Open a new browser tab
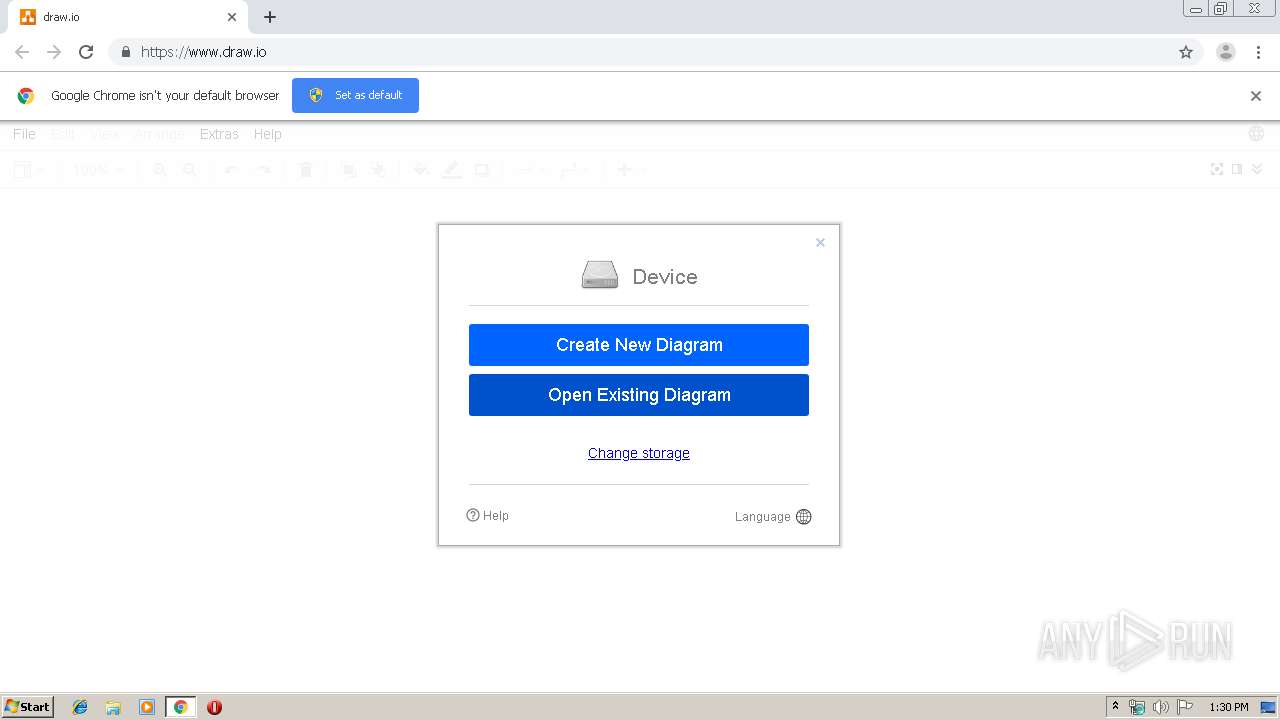The image size is (1280, 720). [270, 17]
